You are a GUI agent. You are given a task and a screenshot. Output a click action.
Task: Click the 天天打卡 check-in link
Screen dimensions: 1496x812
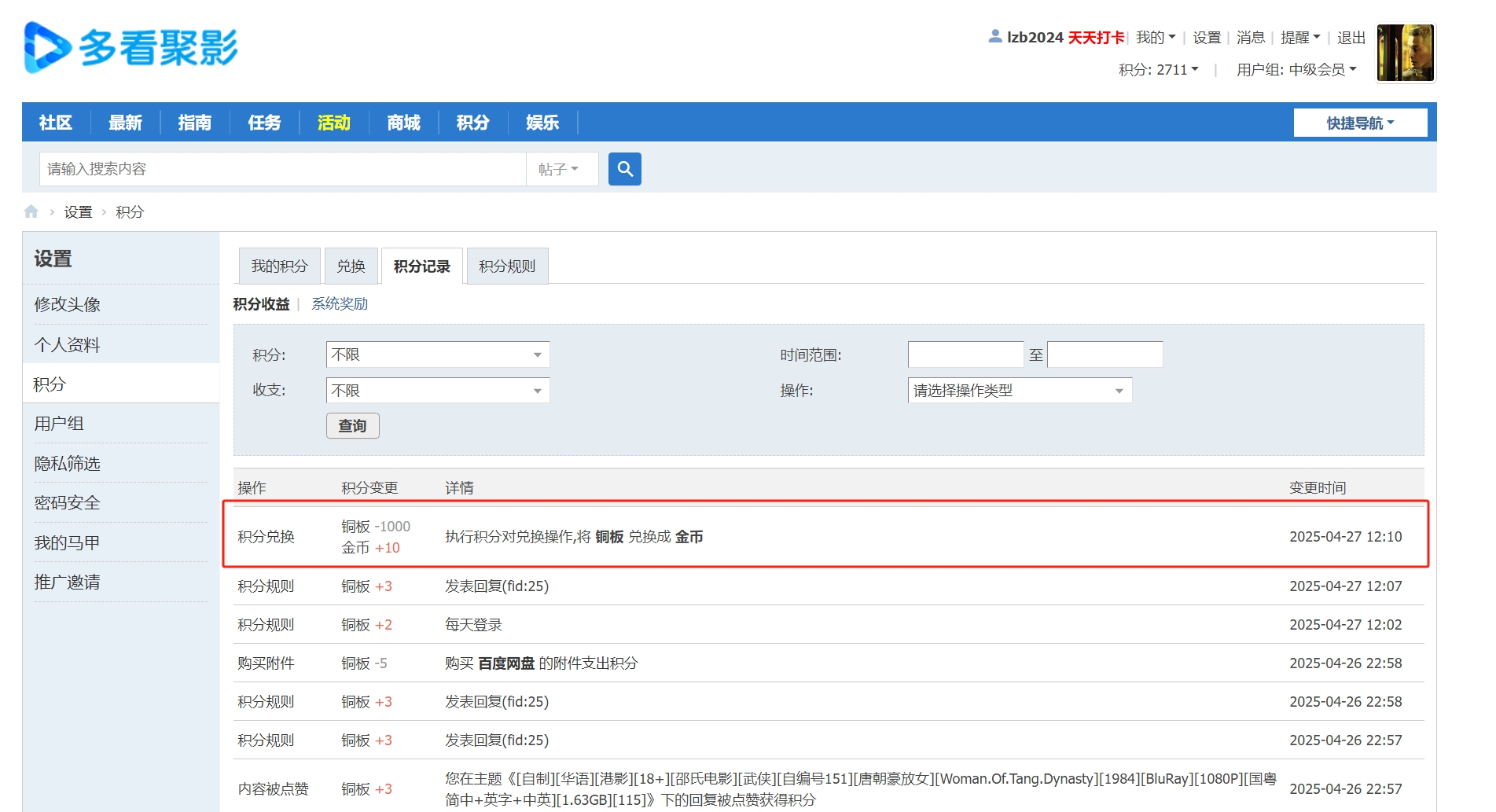pyautogui.click(x=1096, y=37)
